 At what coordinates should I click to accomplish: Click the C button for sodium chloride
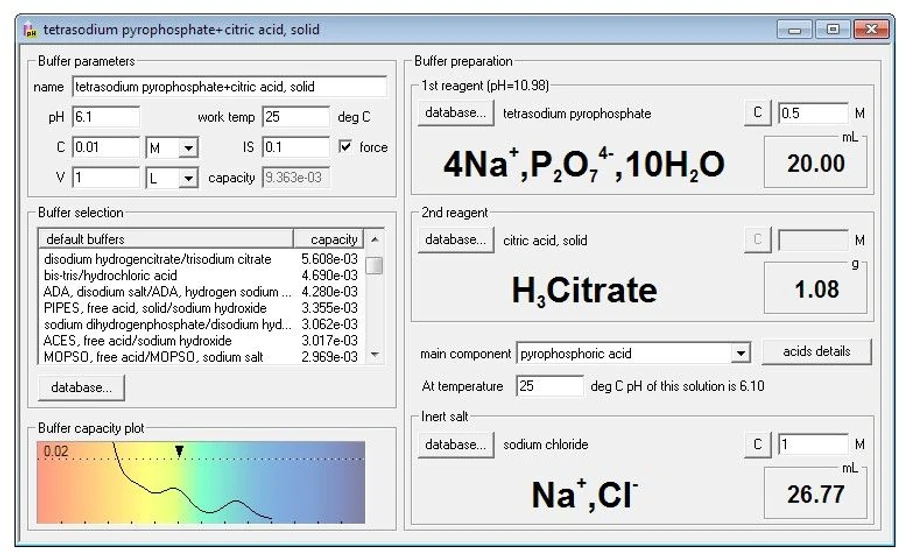[x=757, y=444]
